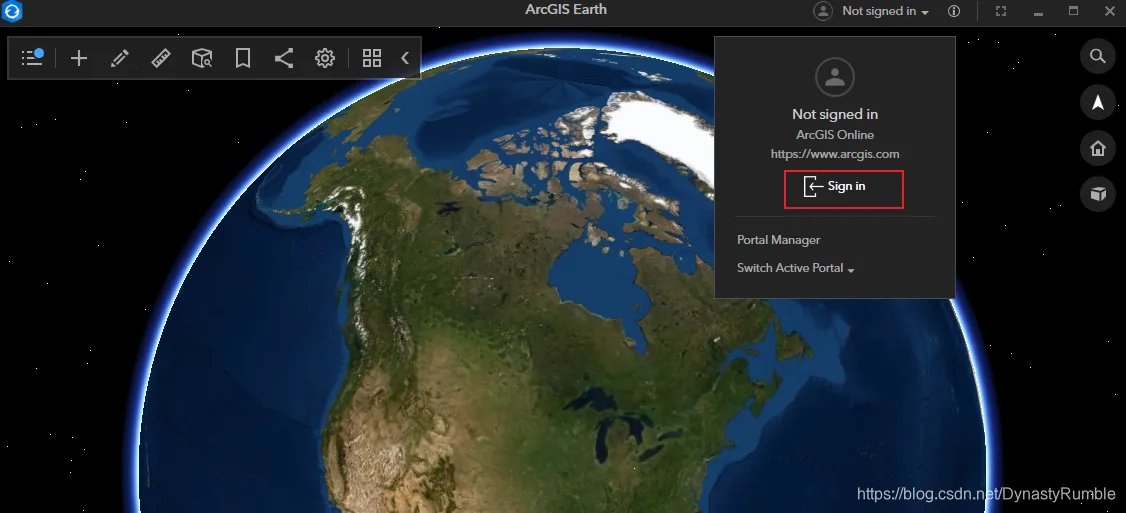
Task: Click the Share icon in toolbar
Action: [284, 58]
